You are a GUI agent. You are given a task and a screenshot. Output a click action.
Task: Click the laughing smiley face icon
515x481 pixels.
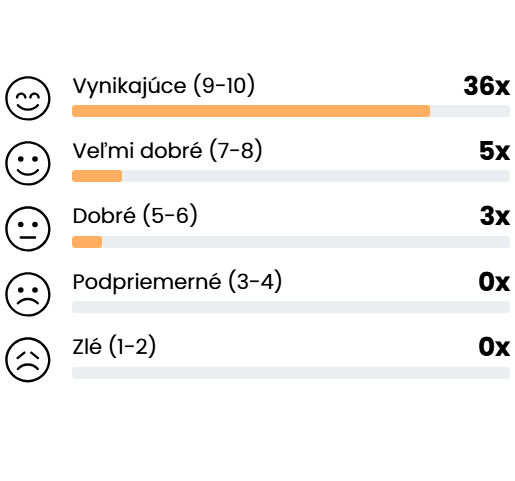[x=28, y=98]
